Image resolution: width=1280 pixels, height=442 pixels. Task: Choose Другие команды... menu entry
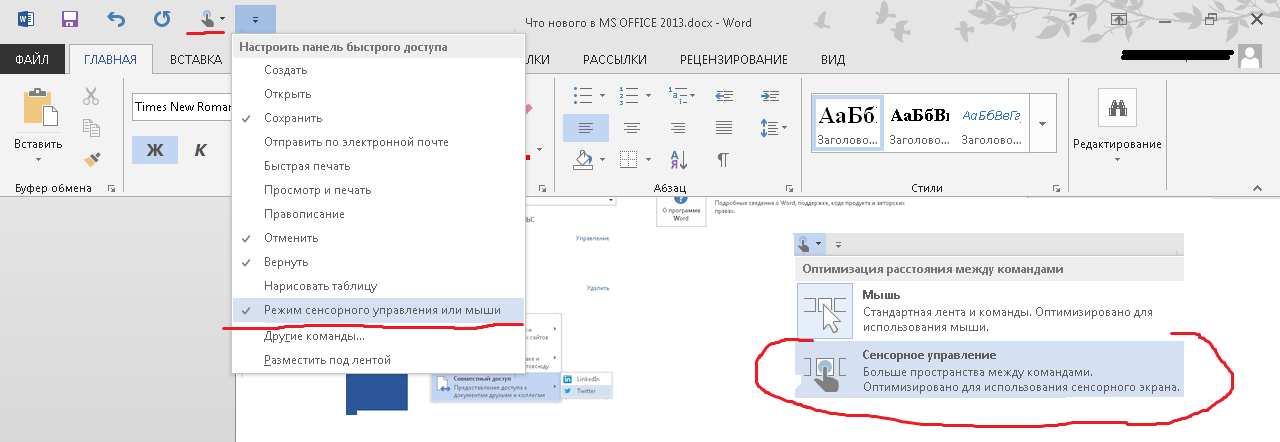coord(378,335)
